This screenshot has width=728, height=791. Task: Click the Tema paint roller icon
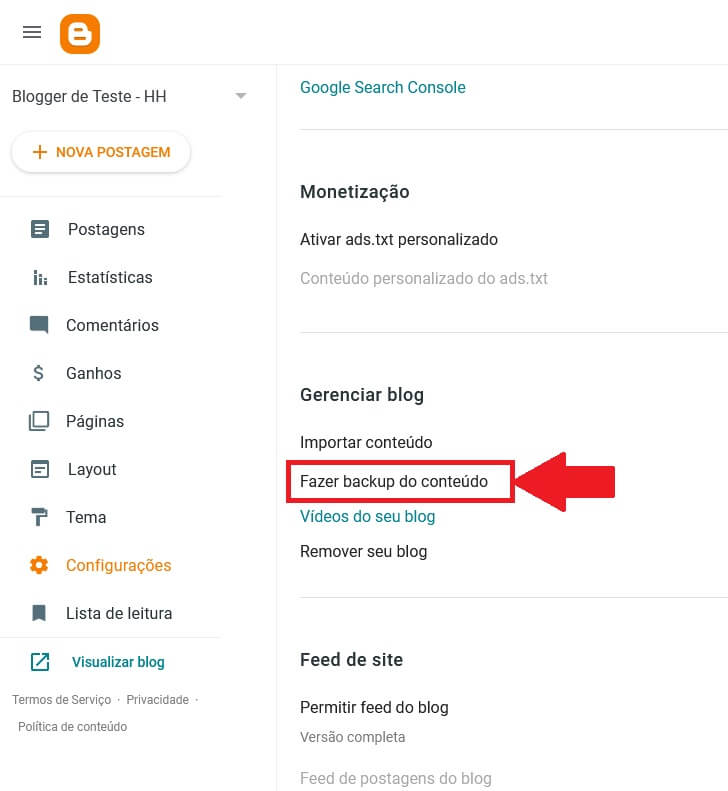coord(39,517)
